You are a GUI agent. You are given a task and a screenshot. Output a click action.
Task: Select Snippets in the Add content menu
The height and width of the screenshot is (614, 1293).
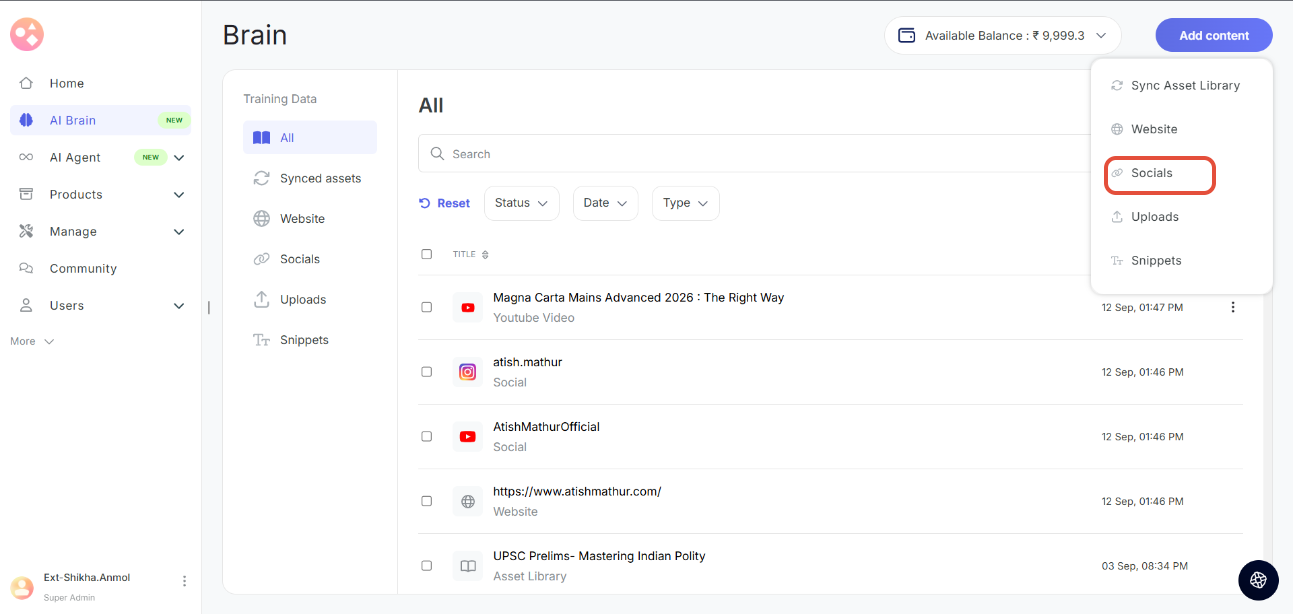(x=1155, y=261)
